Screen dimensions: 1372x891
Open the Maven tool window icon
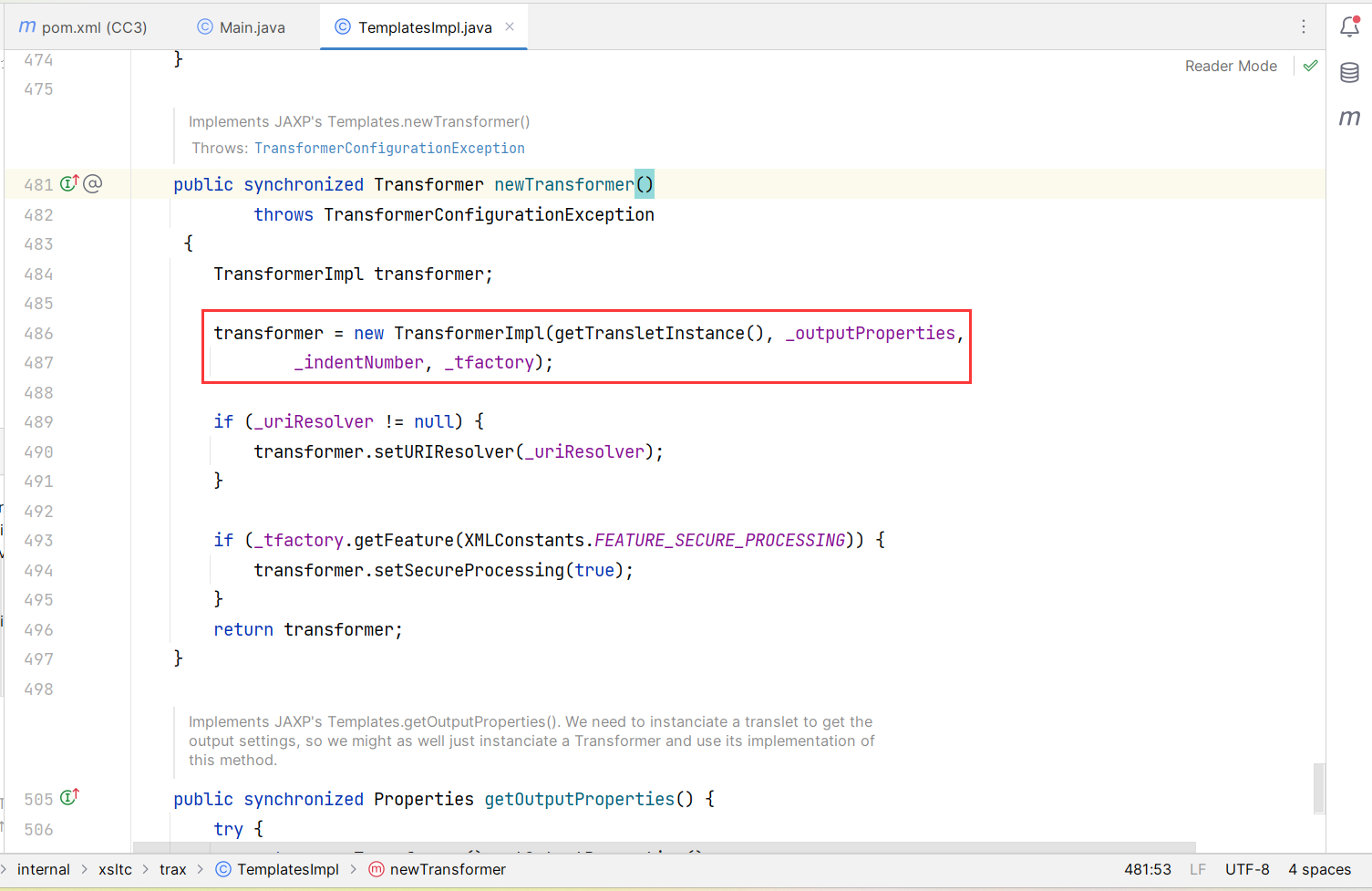(x=1349, y=118)
